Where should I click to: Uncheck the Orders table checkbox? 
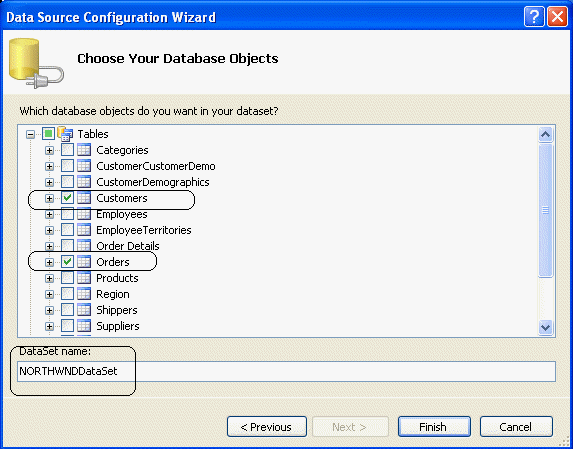67,262
